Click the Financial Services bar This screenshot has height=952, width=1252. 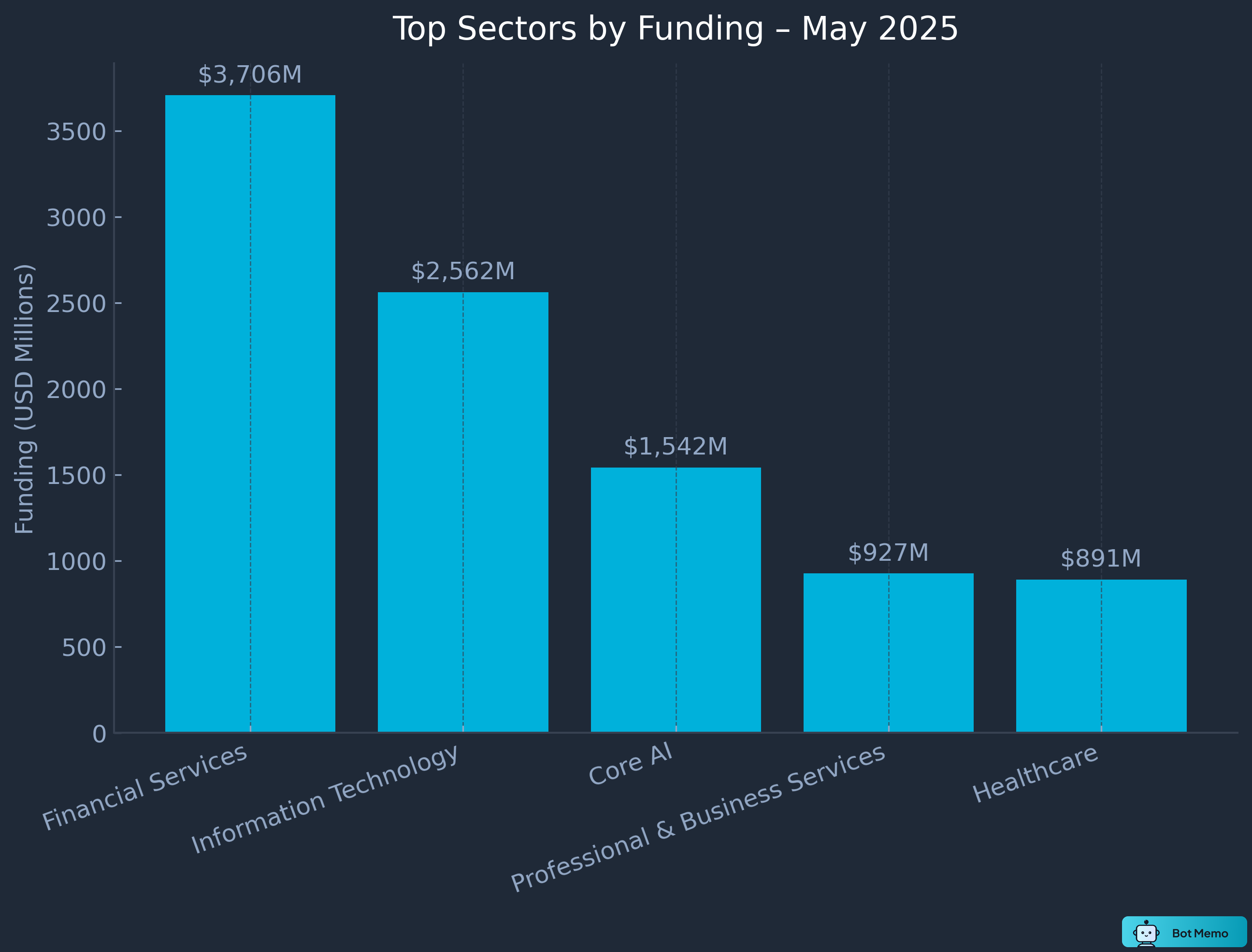250,413
